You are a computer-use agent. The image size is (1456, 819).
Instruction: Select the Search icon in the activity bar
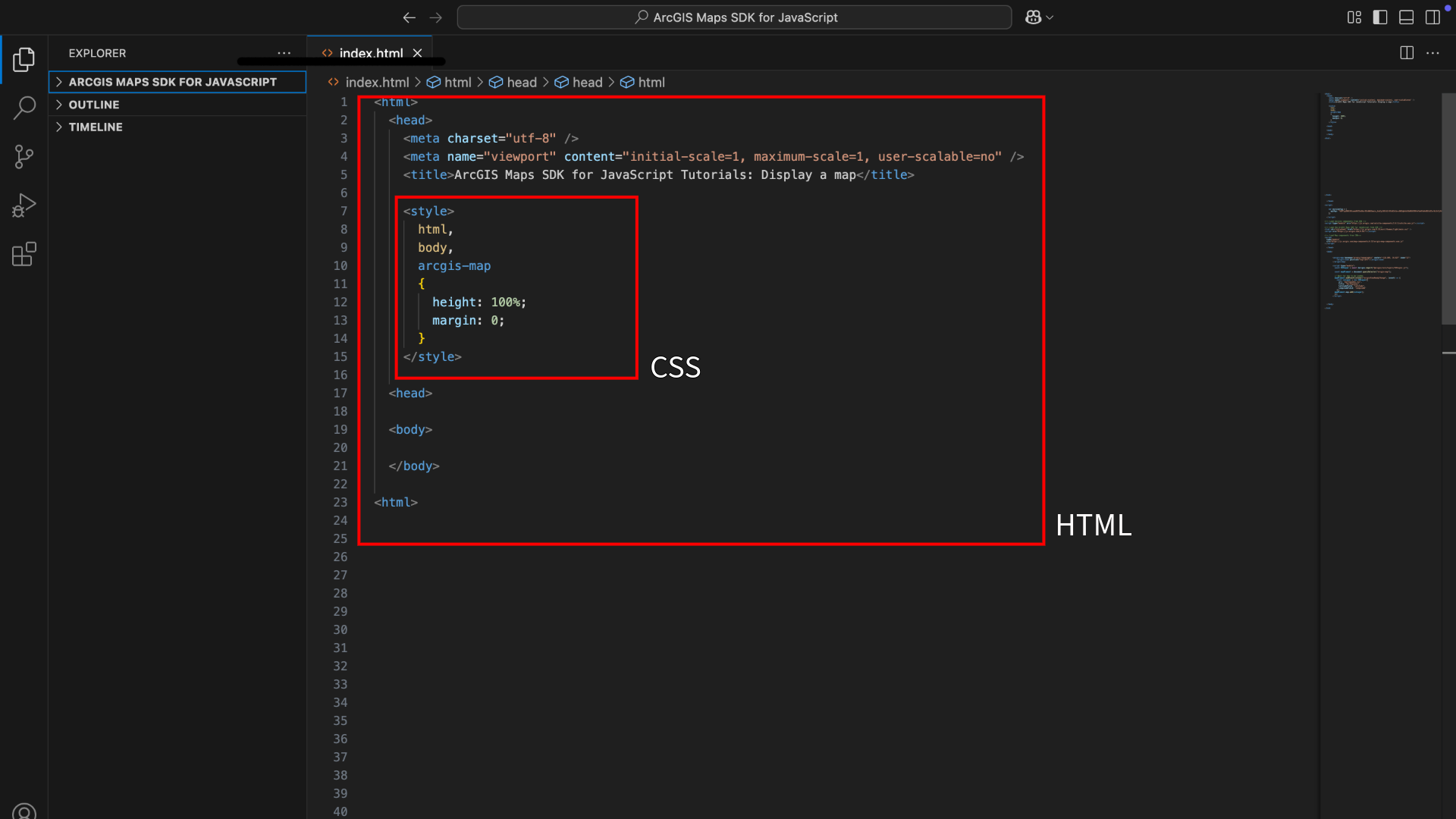tap(24, 108)
